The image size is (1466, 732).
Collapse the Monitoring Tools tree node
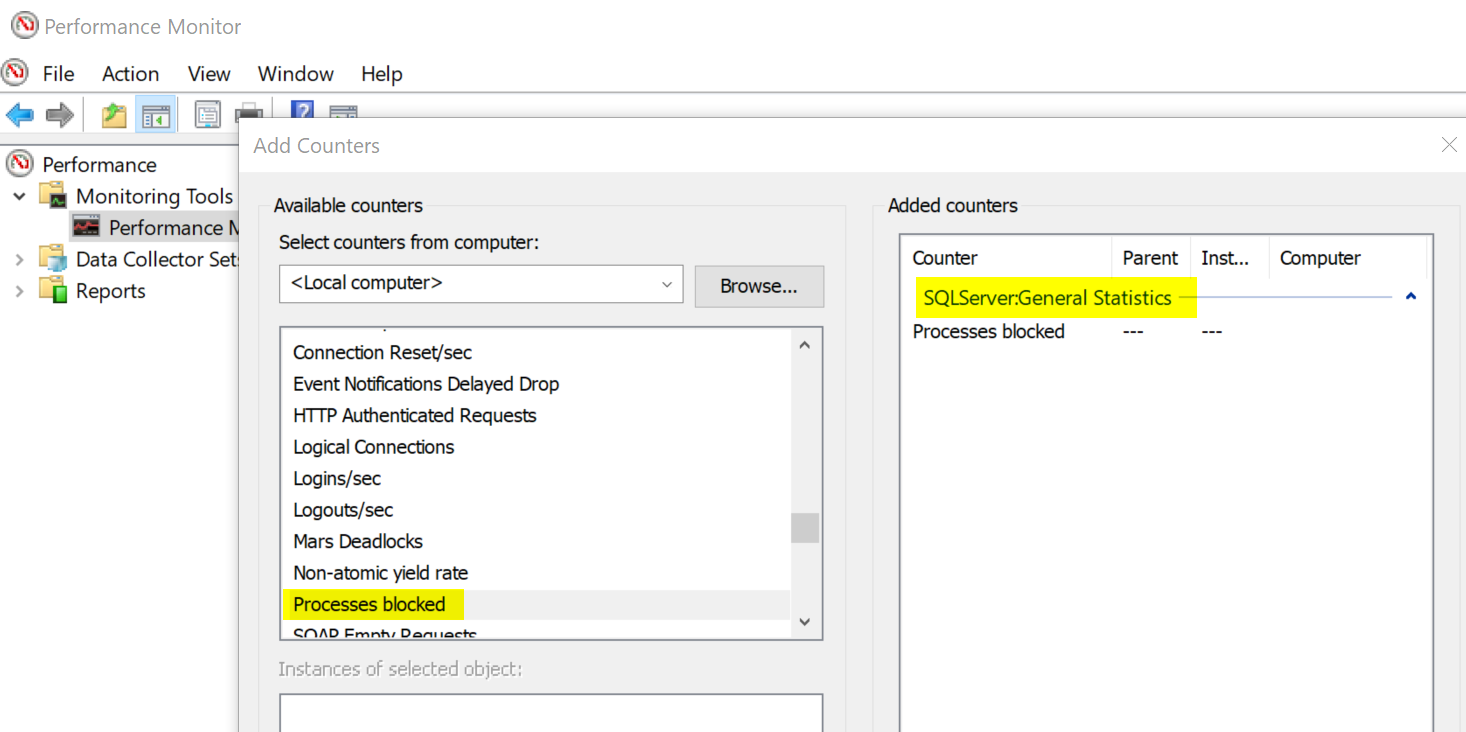pyautogui.click(x=19, y=196)
